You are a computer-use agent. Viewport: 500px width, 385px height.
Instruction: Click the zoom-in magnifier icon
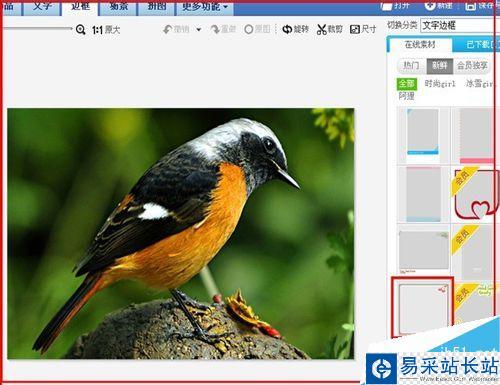coord(80,30)
